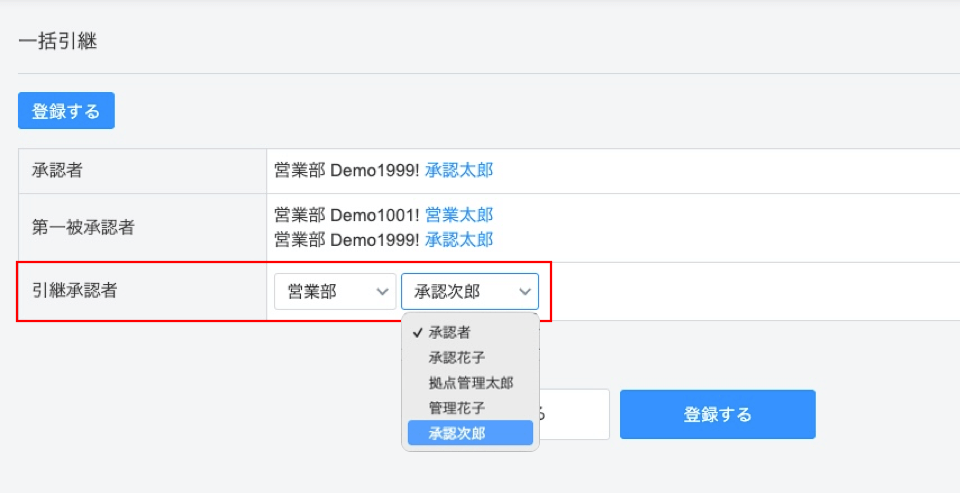This screenshot has height=493, width=960.
Task: Click the partially hidden white button beside 登録する
Action: (x=574, y=415)
